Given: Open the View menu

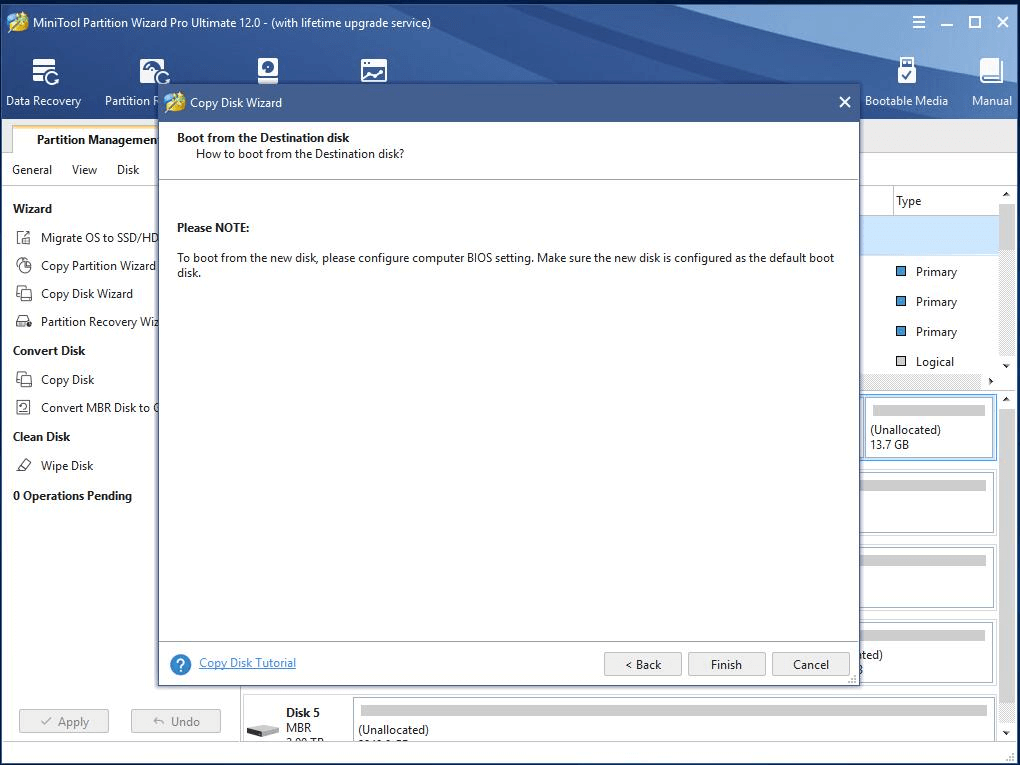Looking at the screenshot, I should click(85, 170).
